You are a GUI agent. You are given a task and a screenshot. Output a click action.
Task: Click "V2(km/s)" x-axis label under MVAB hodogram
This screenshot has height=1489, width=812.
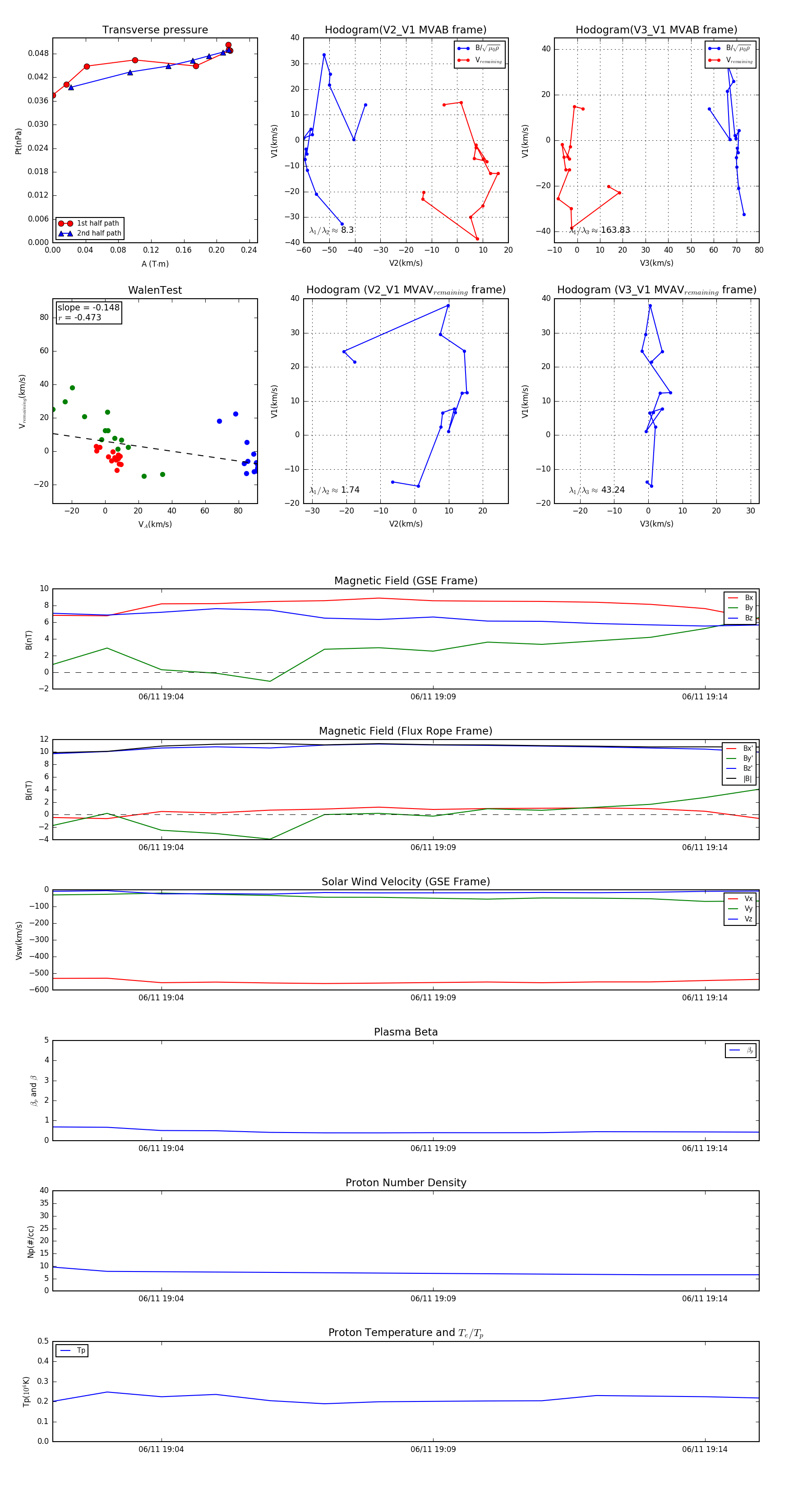click(x=406, y=264)
